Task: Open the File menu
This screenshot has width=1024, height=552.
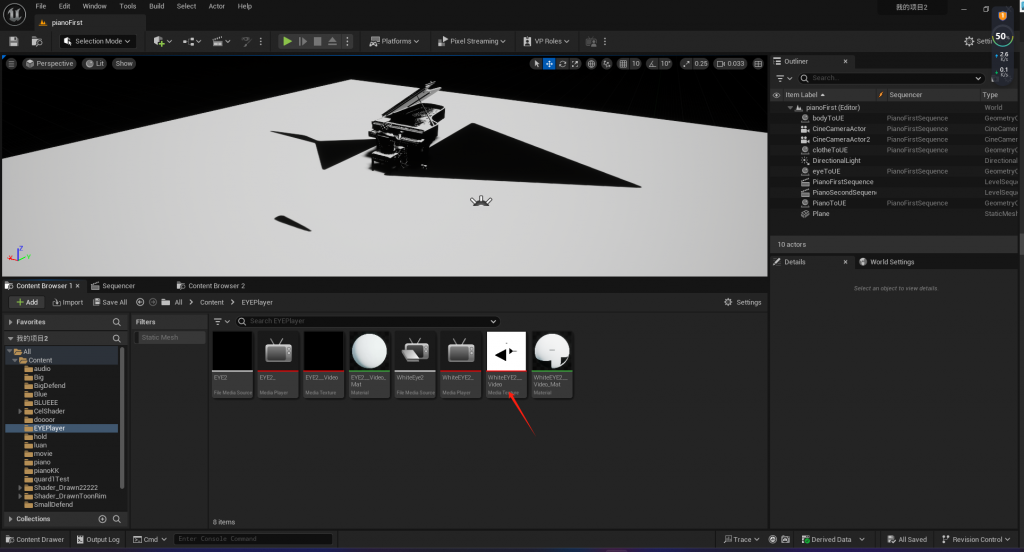Action: point(40,6)
